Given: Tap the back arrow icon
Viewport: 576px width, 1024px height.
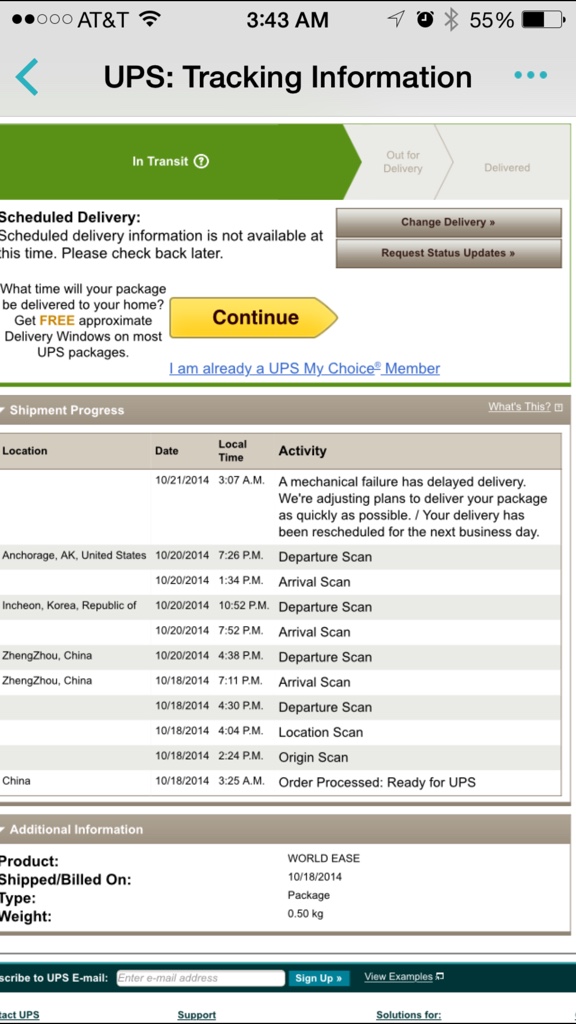Looking at the screenshot, I should pyautogui.click(x=27, y=77).
